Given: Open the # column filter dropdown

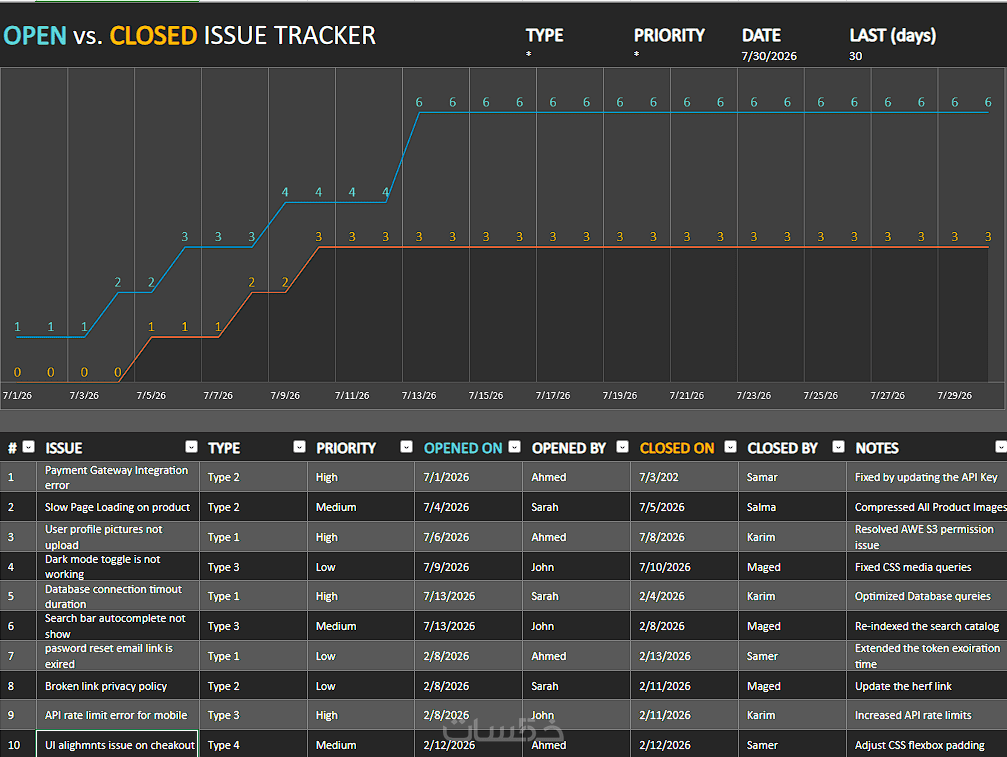Looking at the screenshot, I should 28,447.
